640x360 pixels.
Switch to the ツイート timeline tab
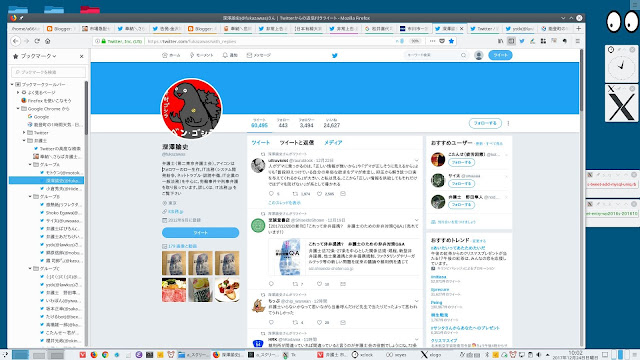point(260,142)
